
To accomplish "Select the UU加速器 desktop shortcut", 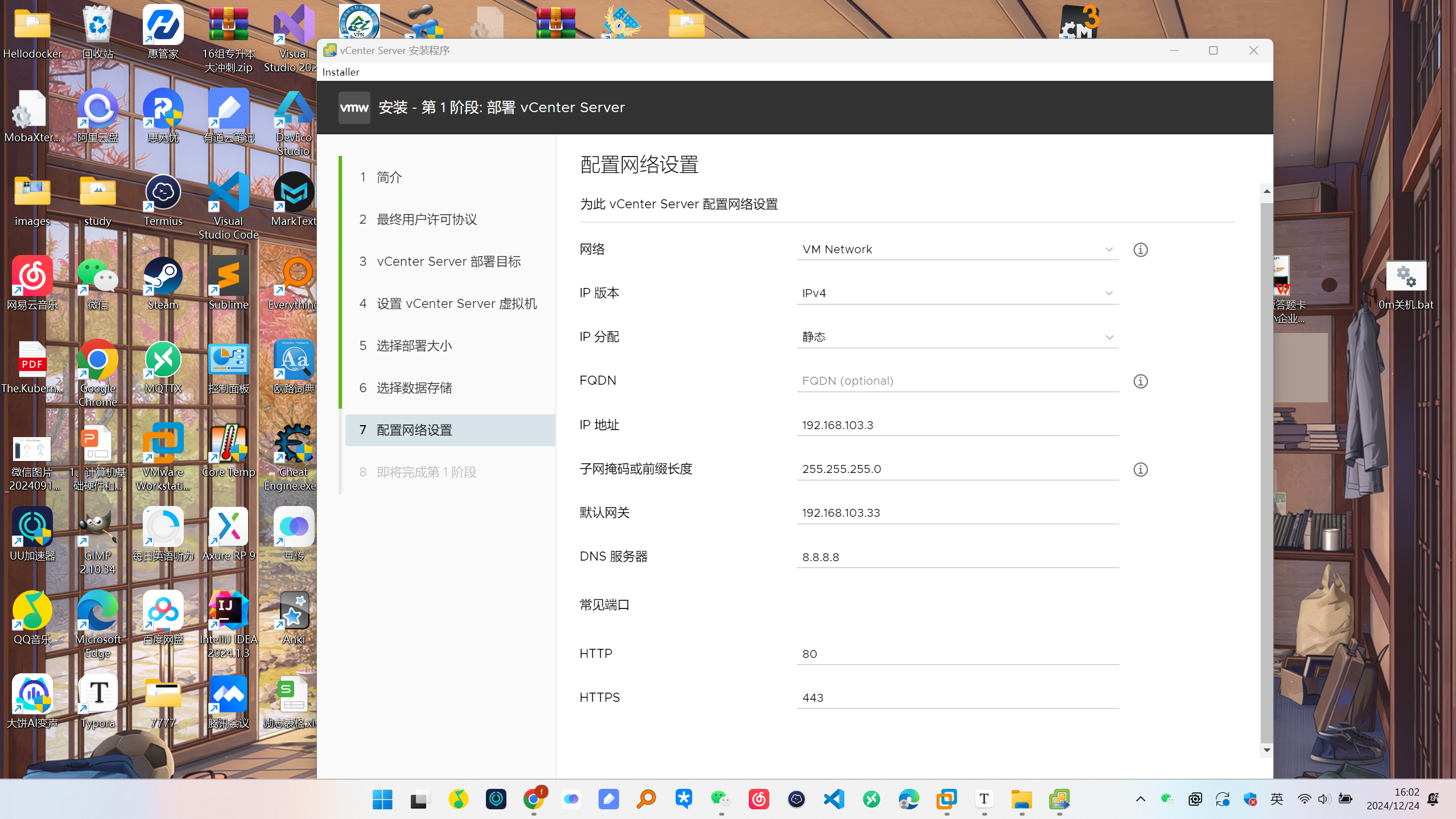I will (32, 535).
